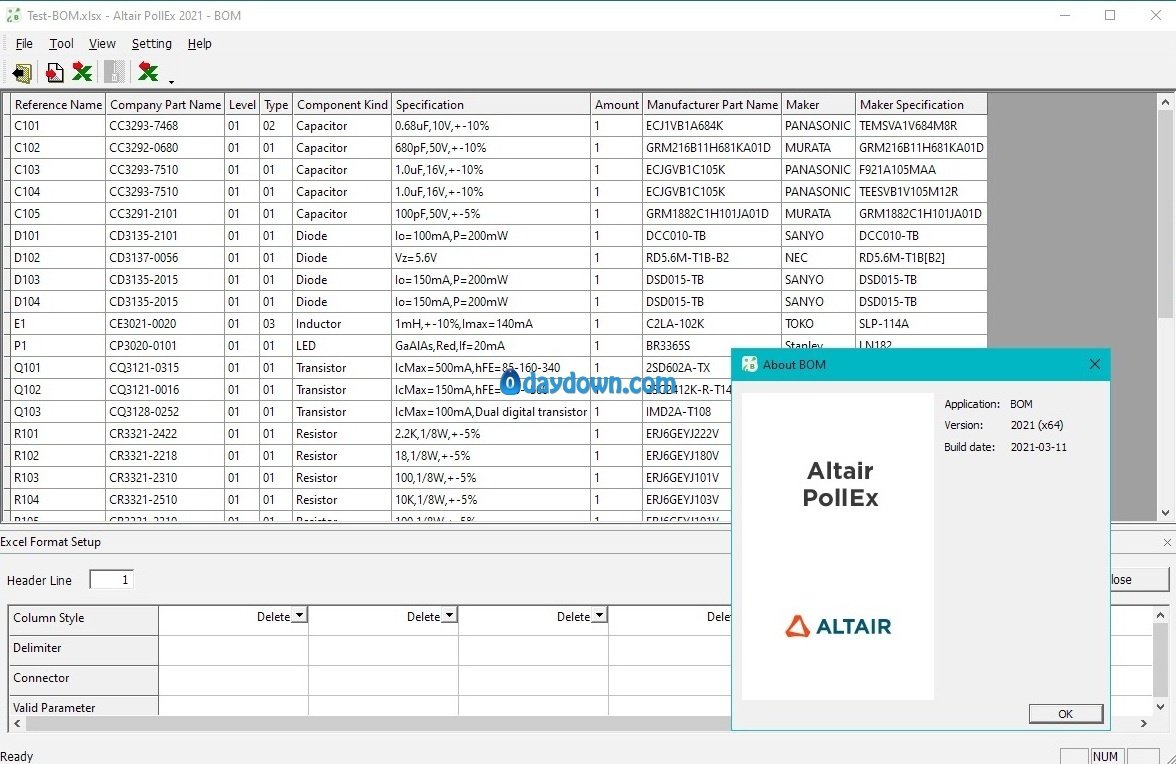The width and height of the screenshot is (1176, 764).
Task: Open the toolbar's small black arrow dropdown
Action: pos(171,82)
